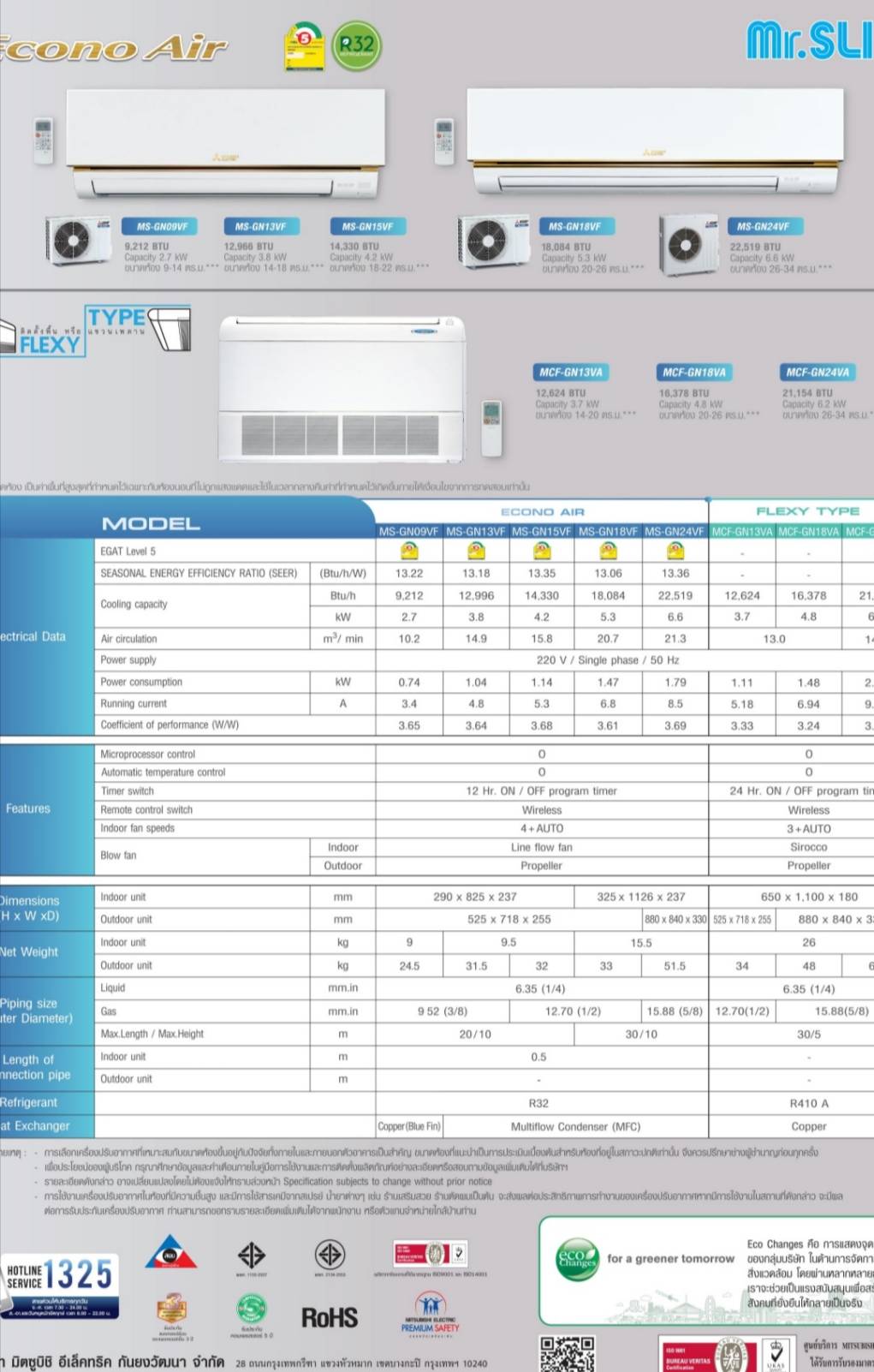Click the QR code at the bottom
This screenshot has height=1372, width=874.
coord(567,1353)
